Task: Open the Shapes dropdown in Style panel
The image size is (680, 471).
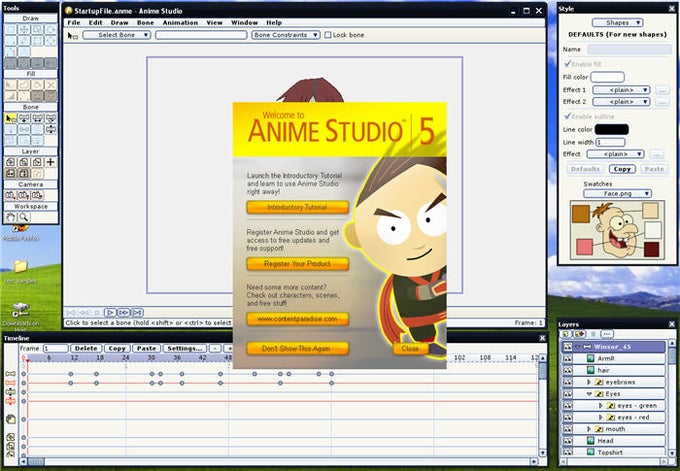Action: (617, 23)
